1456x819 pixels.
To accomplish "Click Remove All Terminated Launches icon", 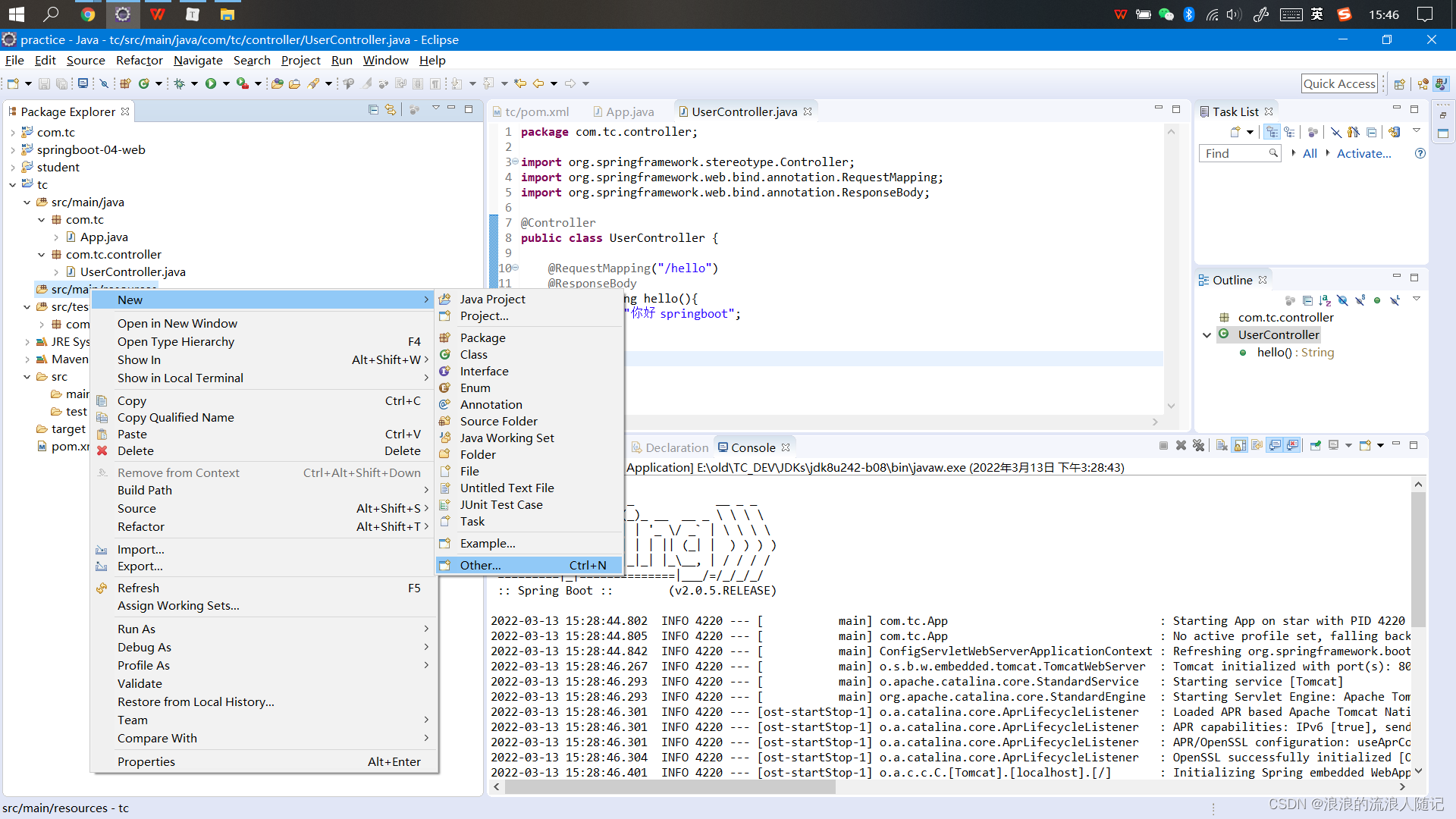I will tap(1198, 446).
